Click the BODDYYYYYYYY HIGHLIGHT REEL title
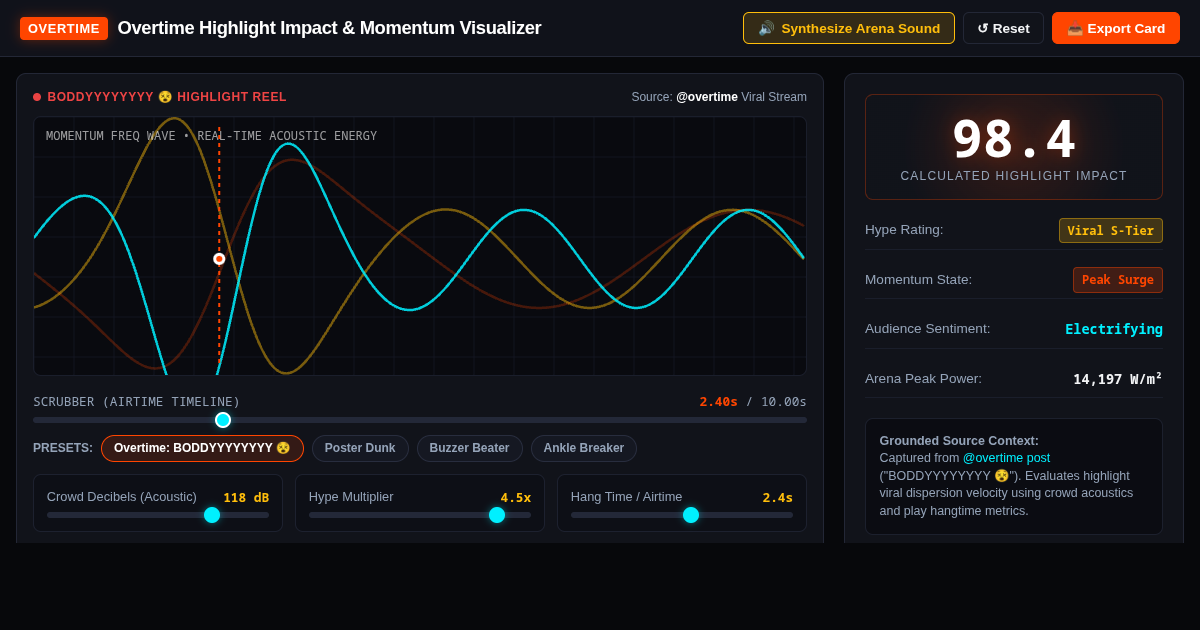1200x630 pixels. click(167, 97)
